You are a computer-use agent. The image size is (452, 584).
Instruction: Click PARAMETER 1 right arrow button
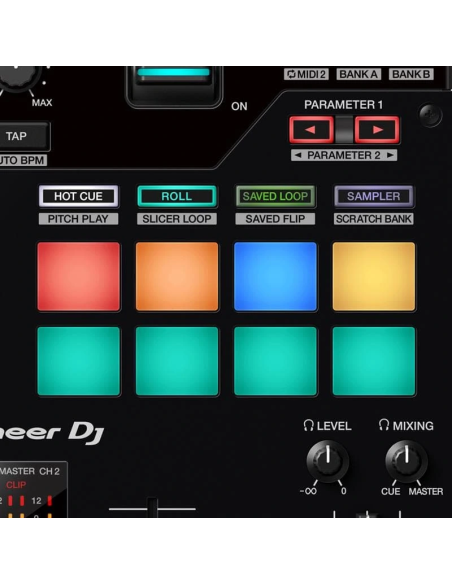[x=377, y=130]
